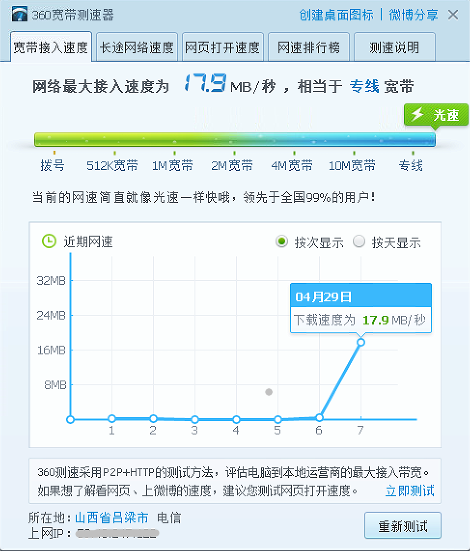Image resolution: width=470 pixels, height=551 pixels.
Task: Click the 8MB axis label
Action: pos(56,385)
